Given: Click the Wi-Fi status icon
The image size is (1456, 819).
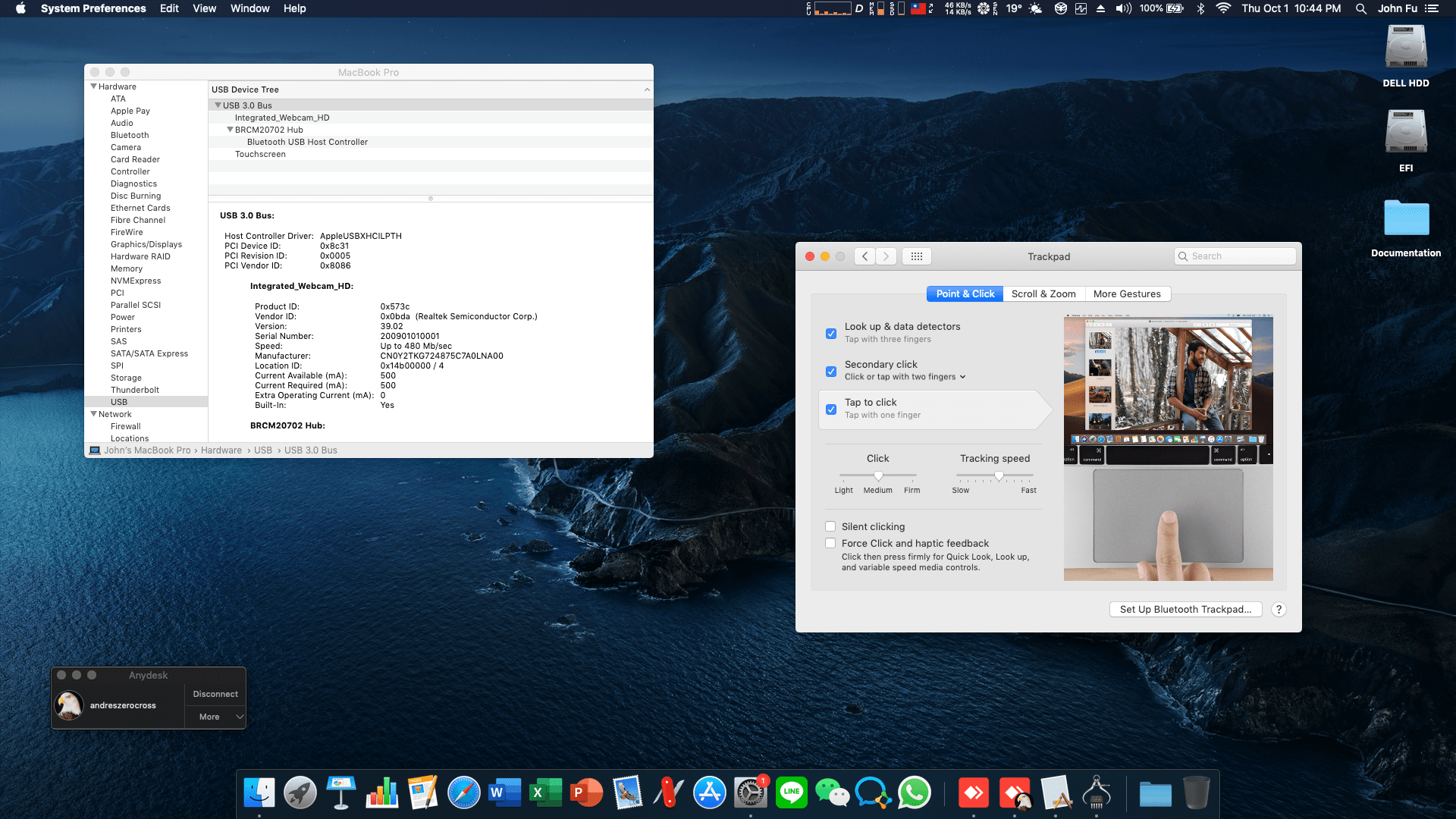Looking at the screenshot, I should coord(1222,8).
